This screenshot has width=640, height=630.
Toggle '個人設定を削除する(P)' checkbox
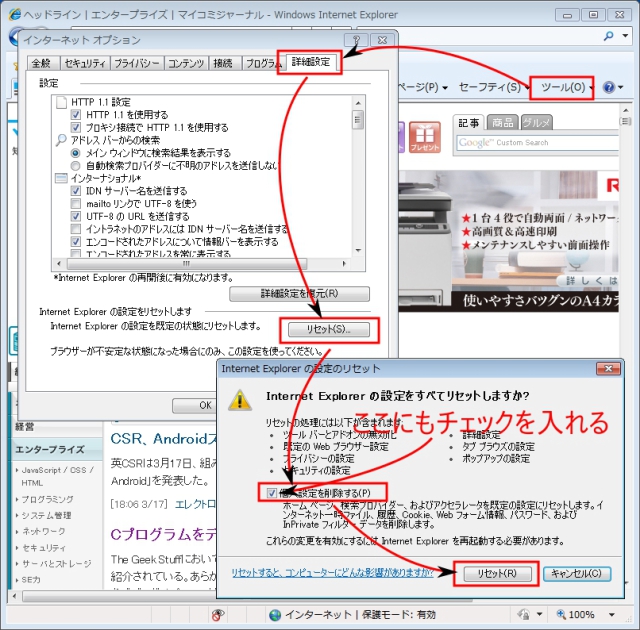click(272, 493)
